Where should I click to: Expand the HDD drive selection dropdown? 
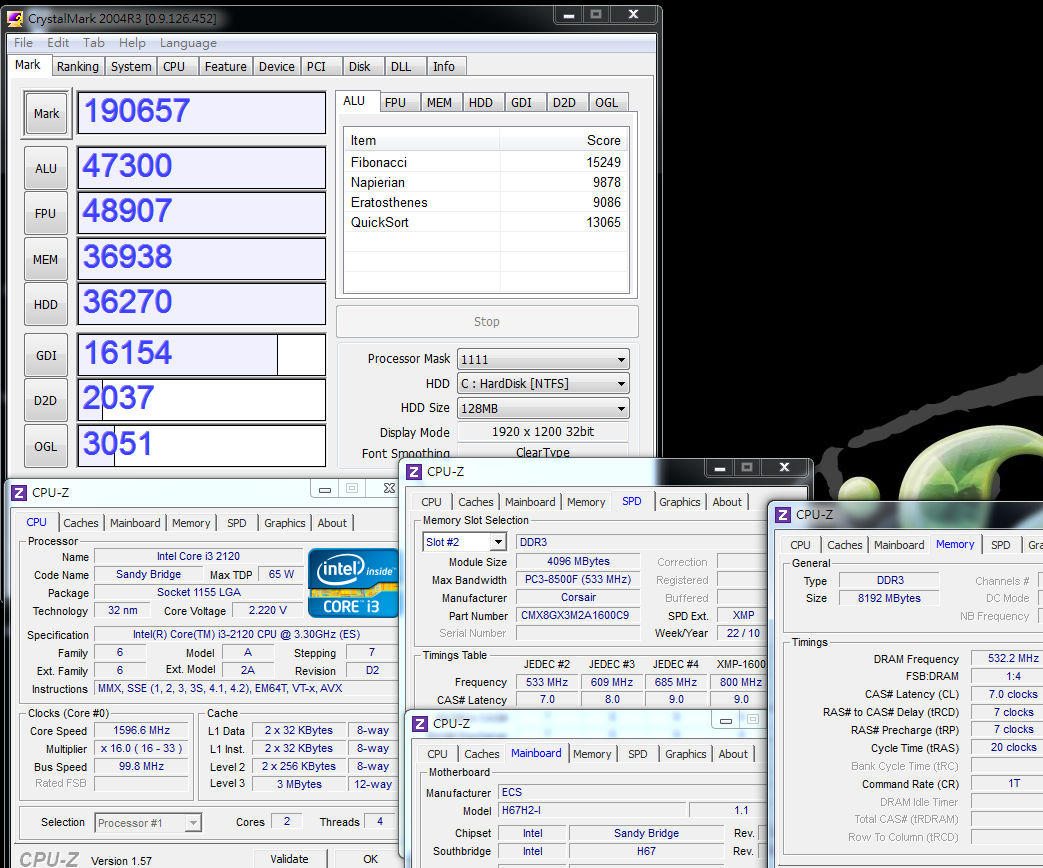point(543,384)
